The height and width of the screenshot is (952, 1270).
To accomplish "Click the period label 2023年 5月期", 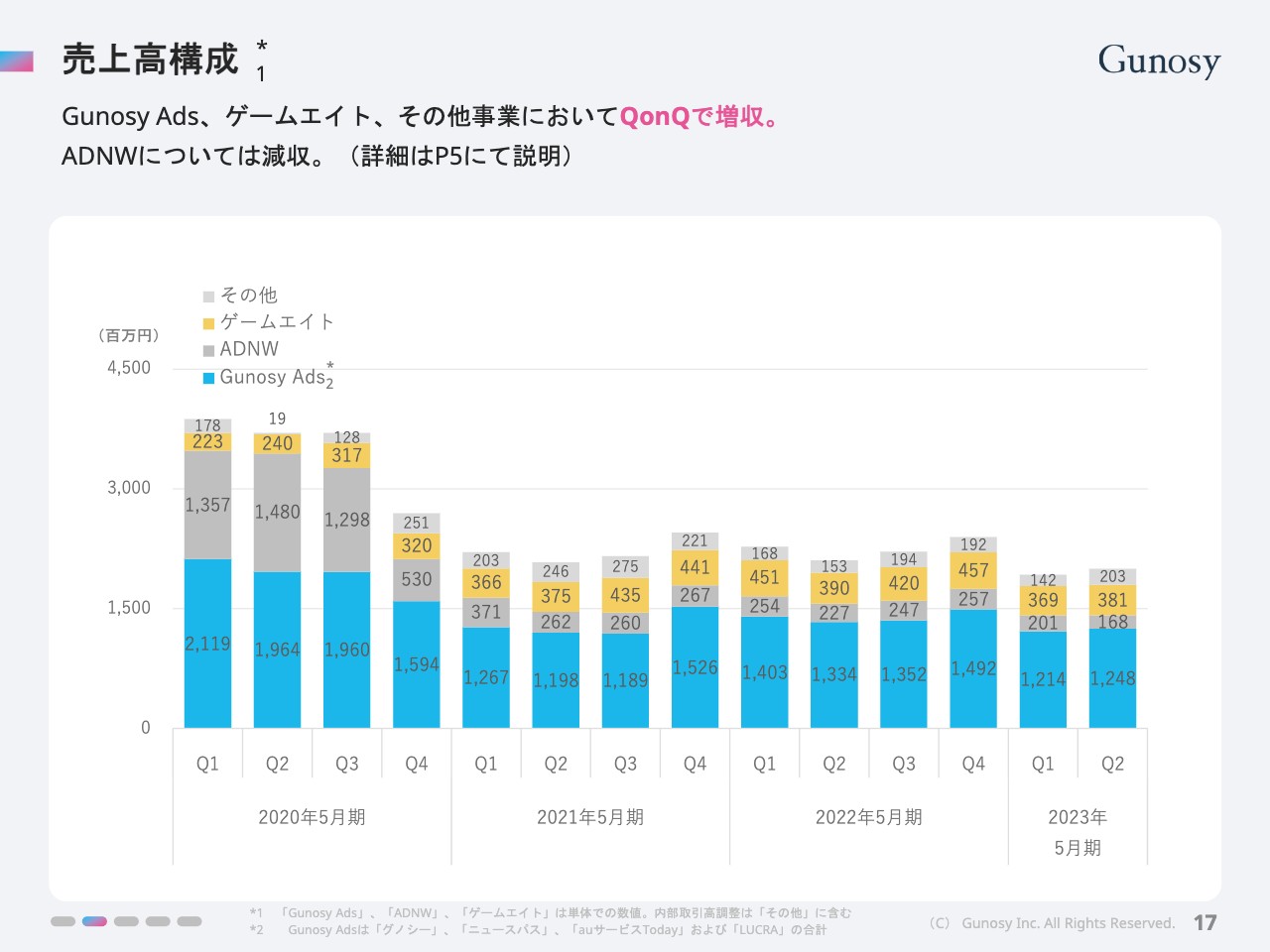I will [1078, 832].
